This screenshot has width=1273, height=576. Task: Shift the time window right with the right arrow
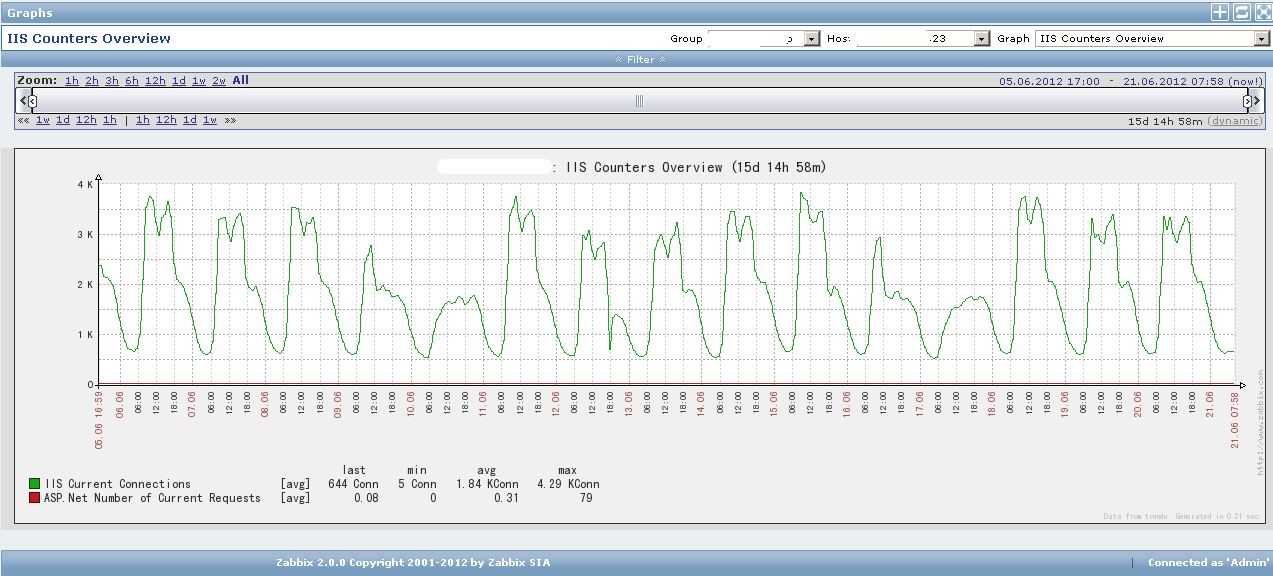click(x=1257, y=100)
